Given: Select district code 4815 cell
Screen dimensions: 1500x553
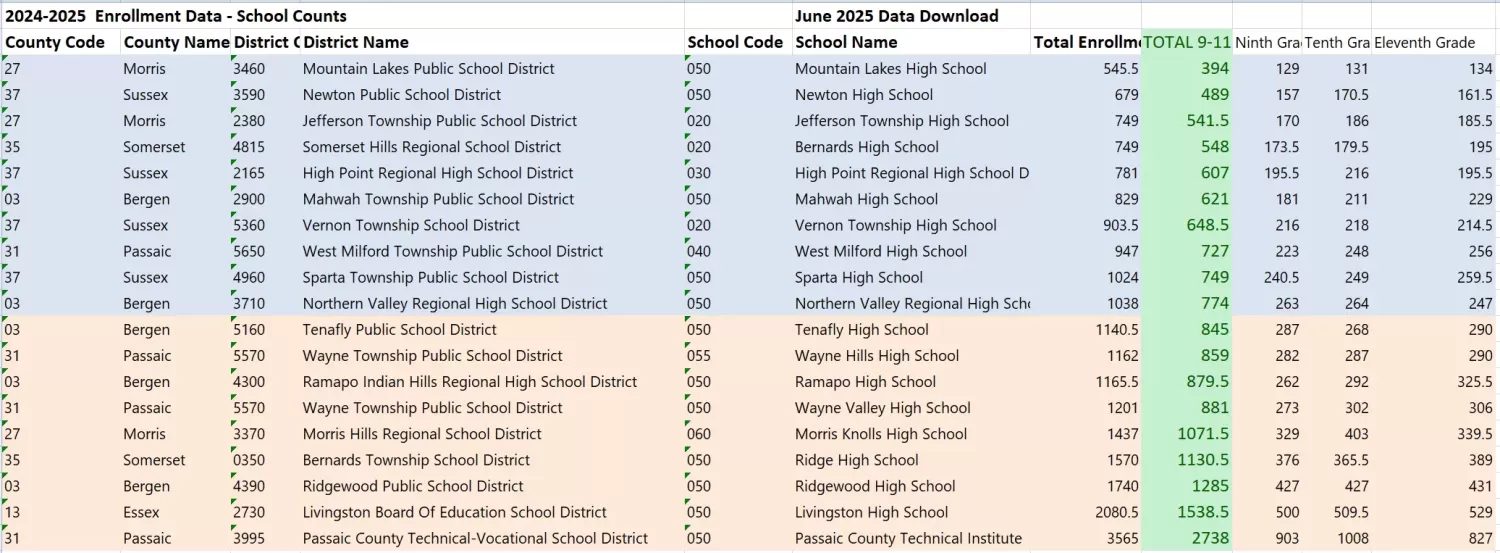Looking at the screenshot, I should click(x=265, y=147).
